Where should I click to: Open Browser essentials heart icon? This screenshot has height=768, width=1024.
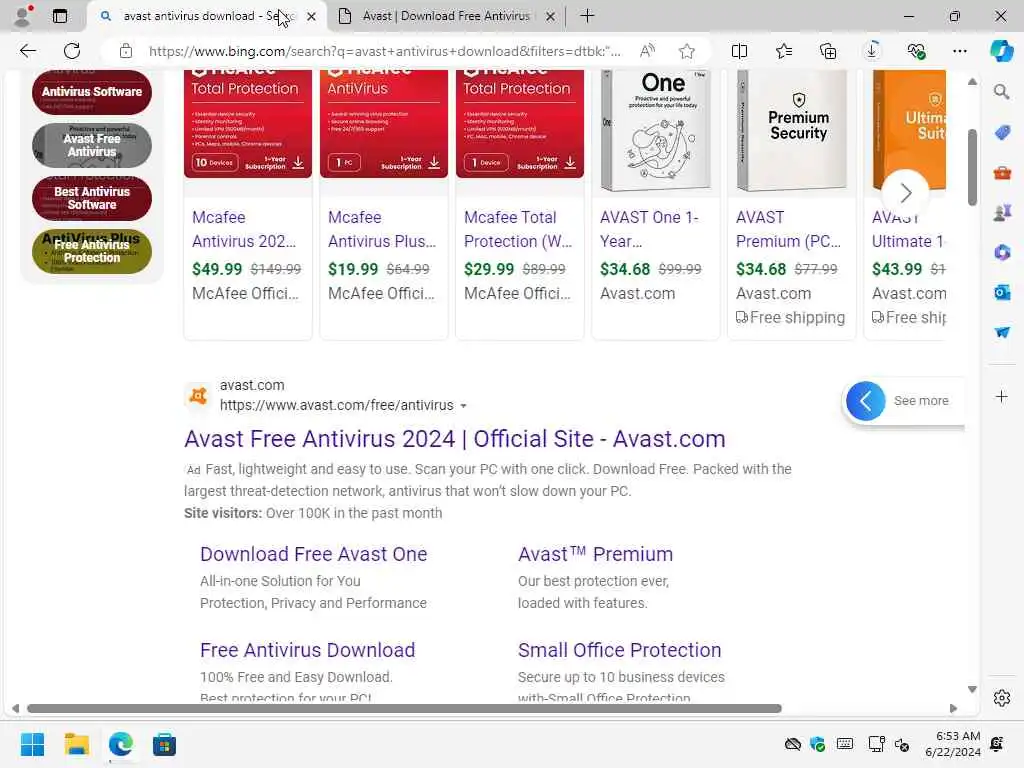click(x=916, y=51)
